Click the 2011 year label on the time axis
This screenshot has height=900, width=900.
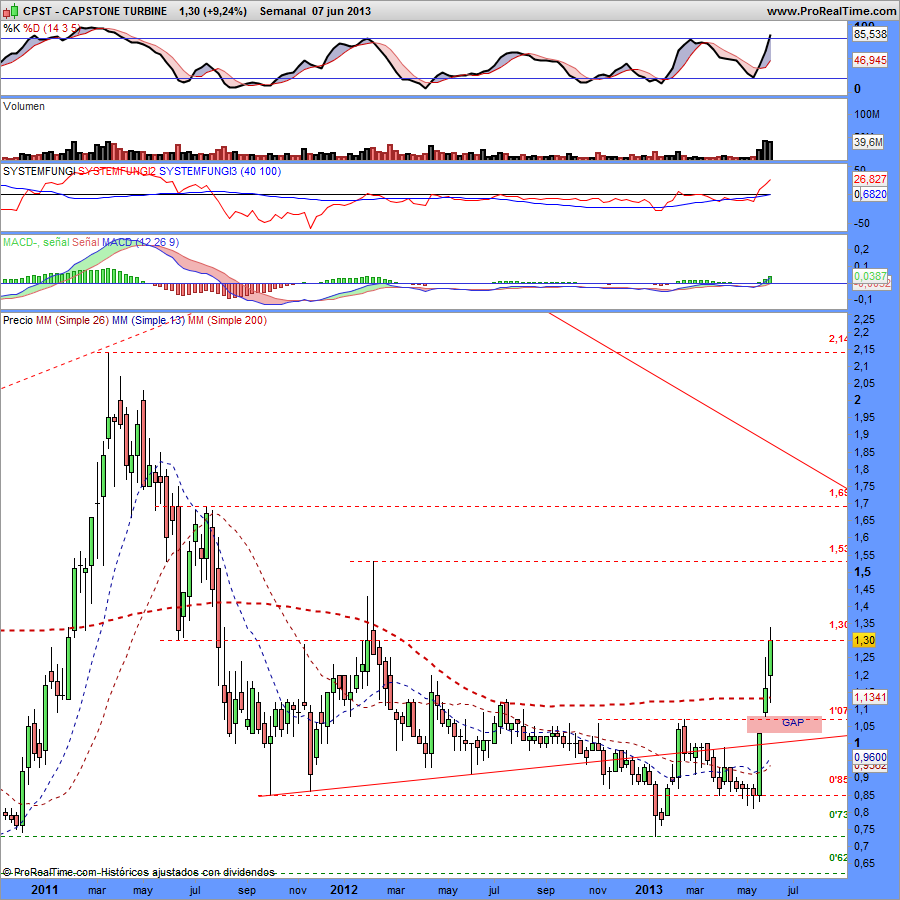tap(44, 890)
